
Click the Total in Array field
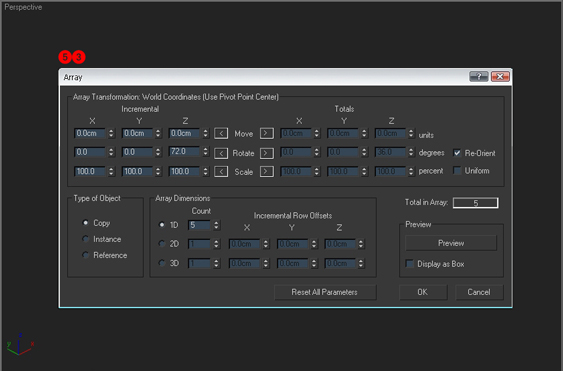475,203
